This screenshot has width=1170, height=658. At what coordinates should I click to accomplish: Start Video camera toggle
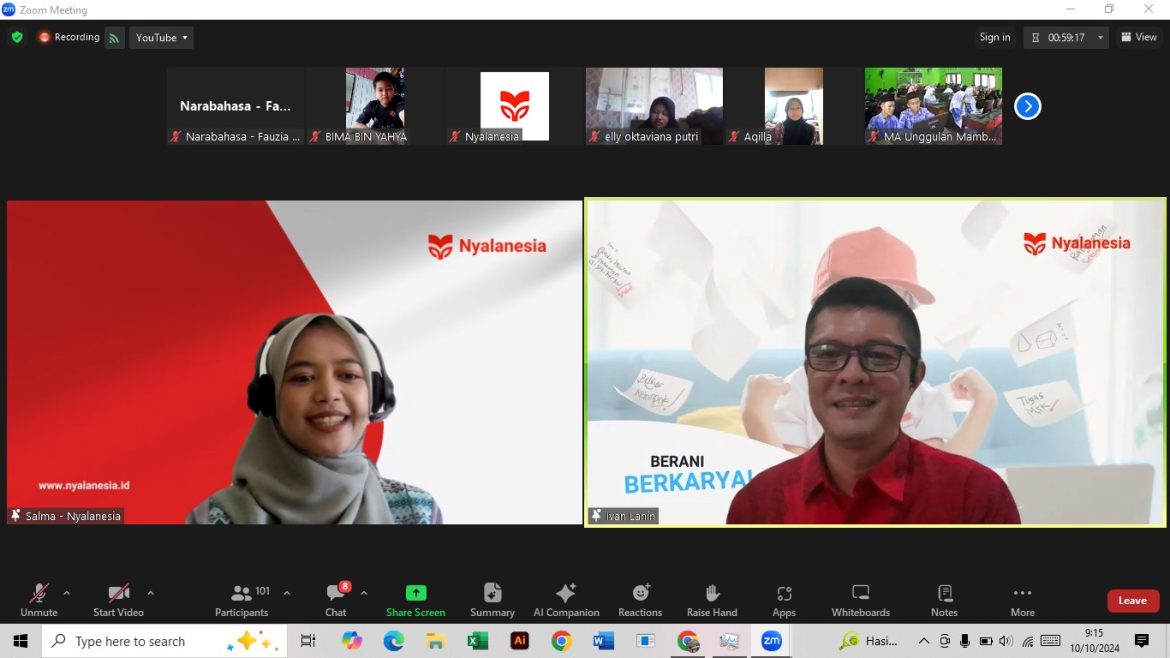point(118,600)
